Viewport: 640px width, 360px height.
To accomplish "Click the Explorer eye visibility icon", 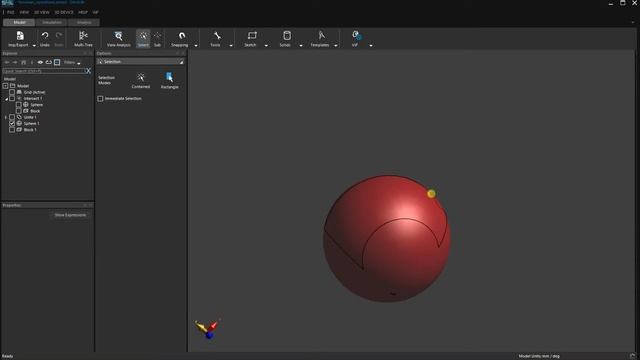I will (x=40, y=62).
